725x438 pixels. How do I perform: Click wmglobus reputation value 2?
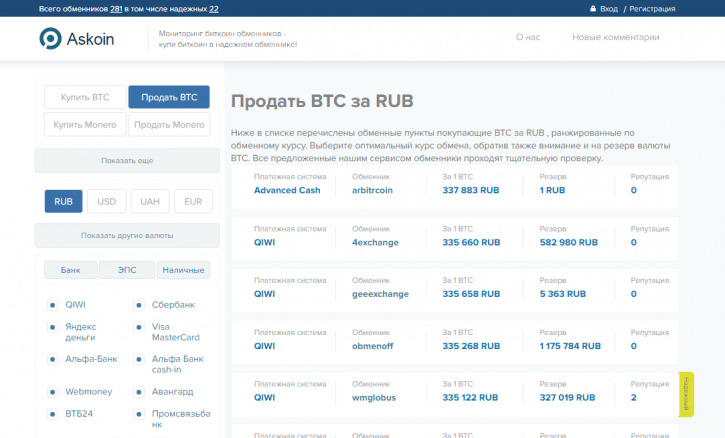(633, 398)
